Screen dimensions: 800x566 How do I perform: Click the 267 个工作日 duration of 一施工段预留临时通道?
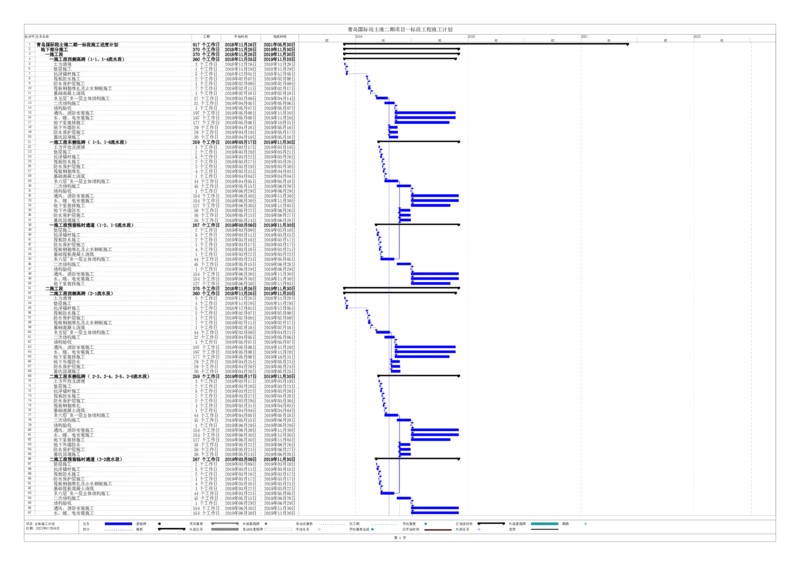203,226
